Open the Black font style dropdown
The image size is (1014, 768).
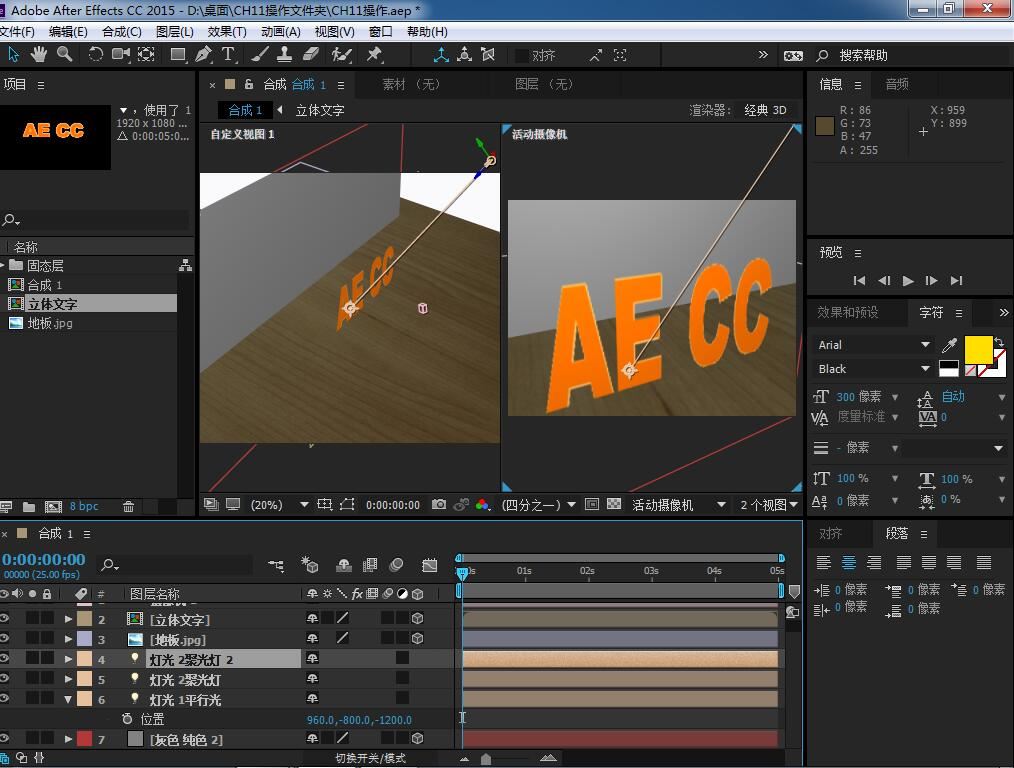tap(872, 368)
